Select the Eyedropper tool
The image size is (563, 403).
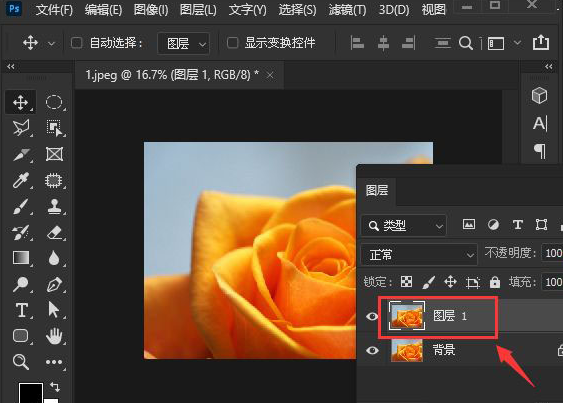(20, 180)
